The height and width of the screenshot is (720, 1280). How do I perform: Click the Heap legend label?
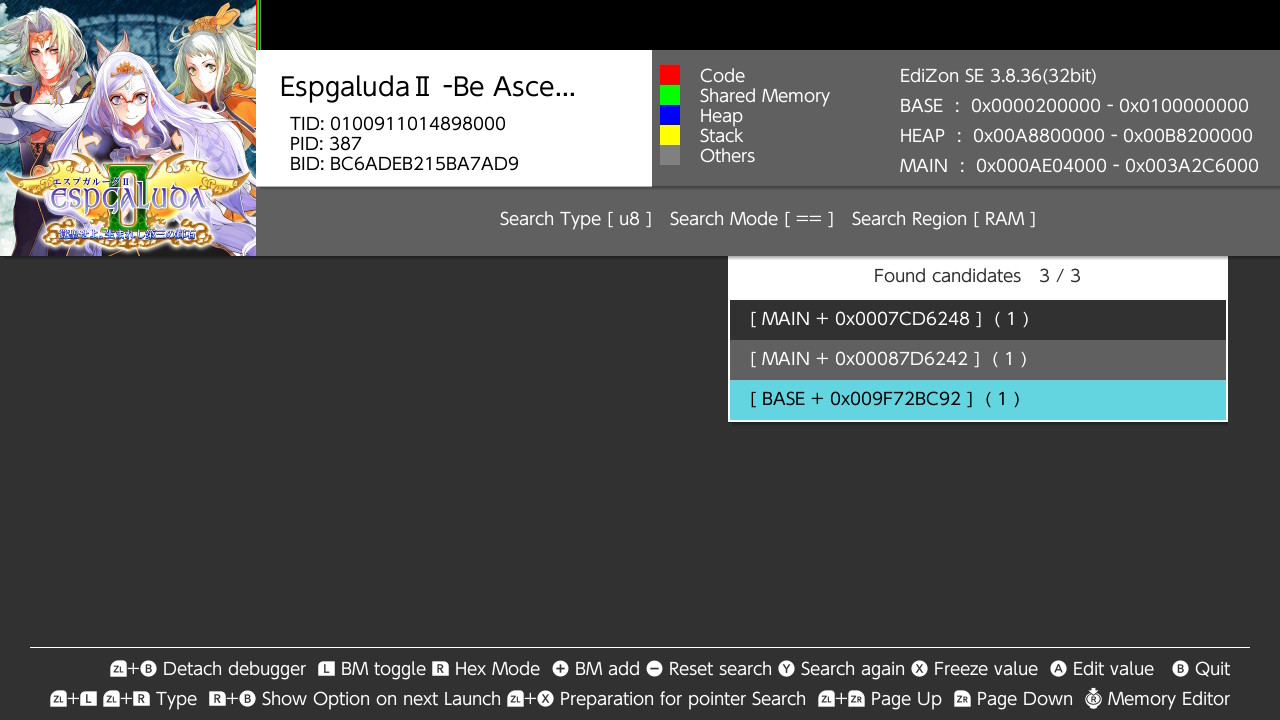tap(721, 116)
